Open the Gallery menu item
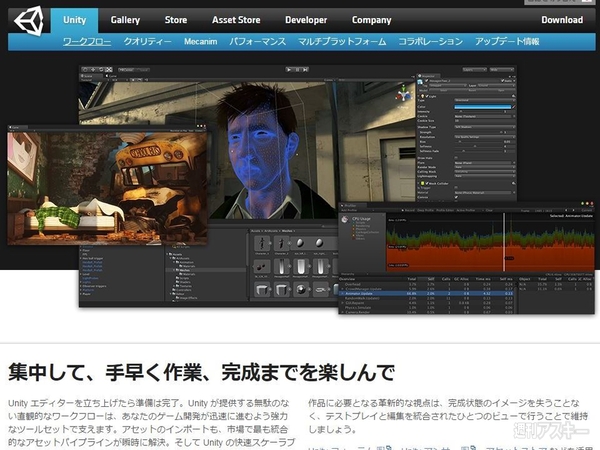Screen dimensions: 600x450 125,20
